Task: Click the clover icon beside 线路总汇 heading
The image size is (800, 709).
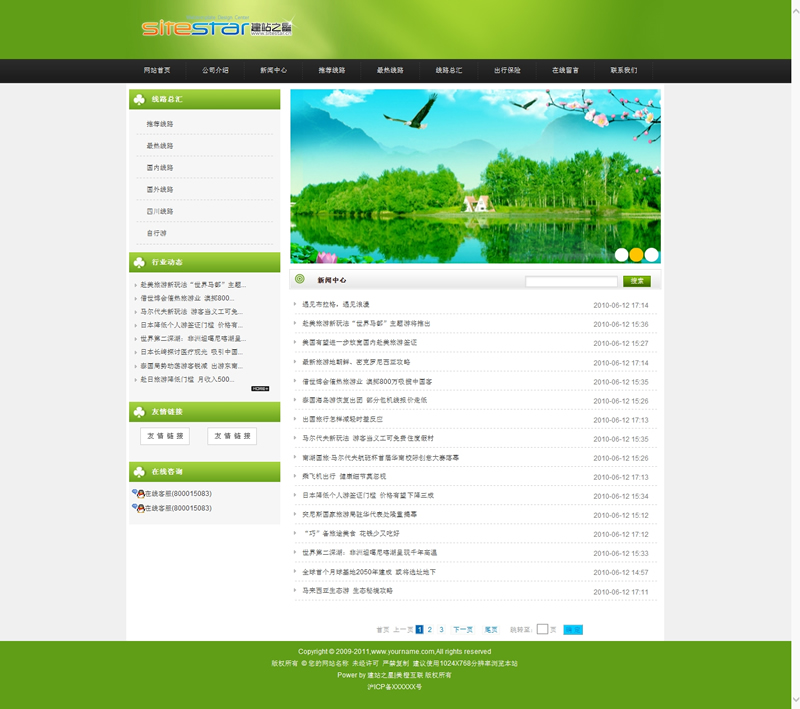Action: (138, 99)
